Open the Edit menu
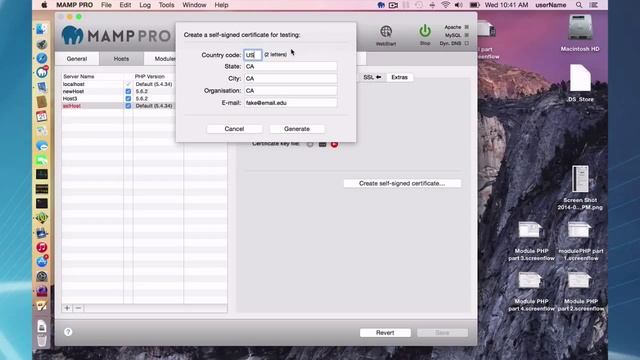Screen dimensions: 640x360 pos(125,5)
